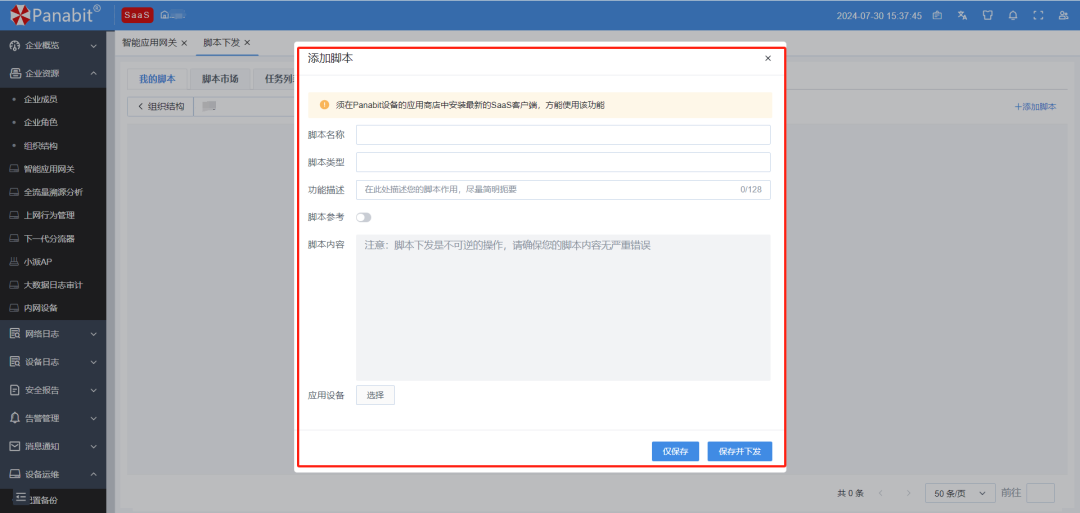Switch to 智能应用网关 page tab
Image resolution: width=1080 pixels, height=513 pixels.
149,43
